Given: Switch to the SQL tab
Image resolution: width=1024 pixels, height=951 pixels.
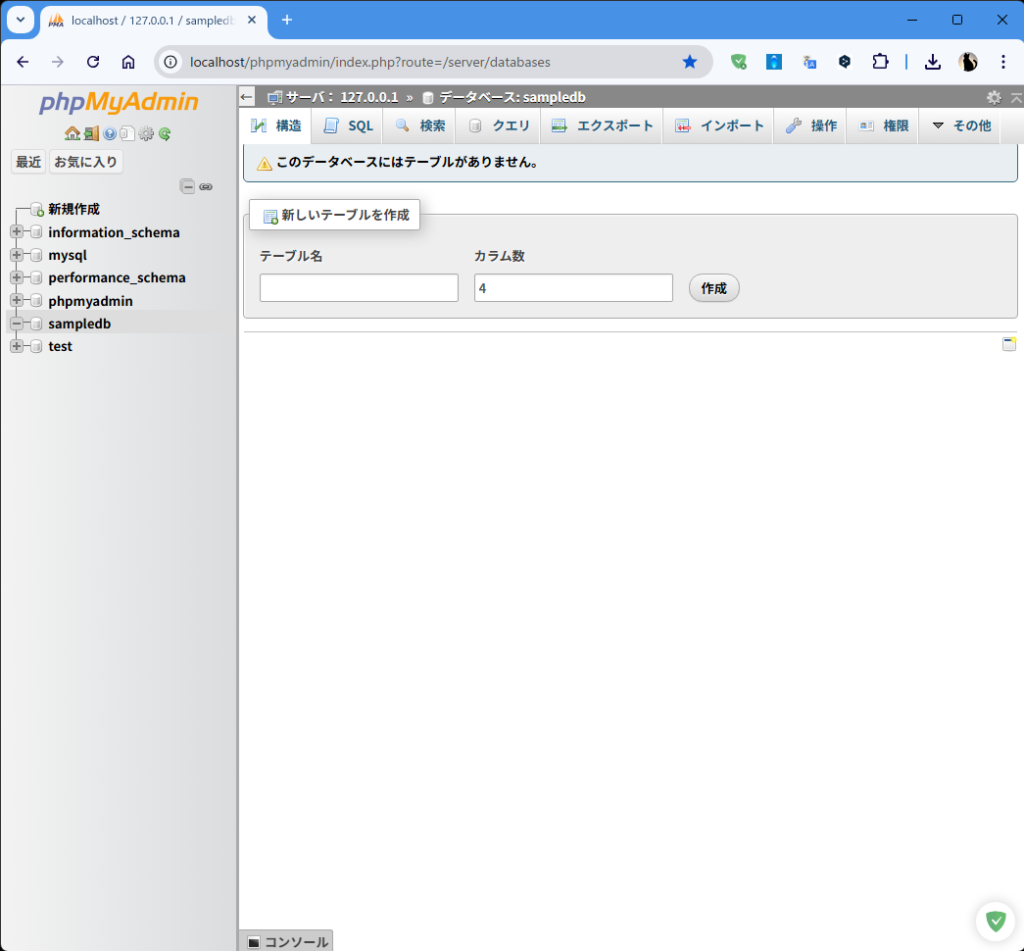Looking at the screenshot, I should 348,126.
